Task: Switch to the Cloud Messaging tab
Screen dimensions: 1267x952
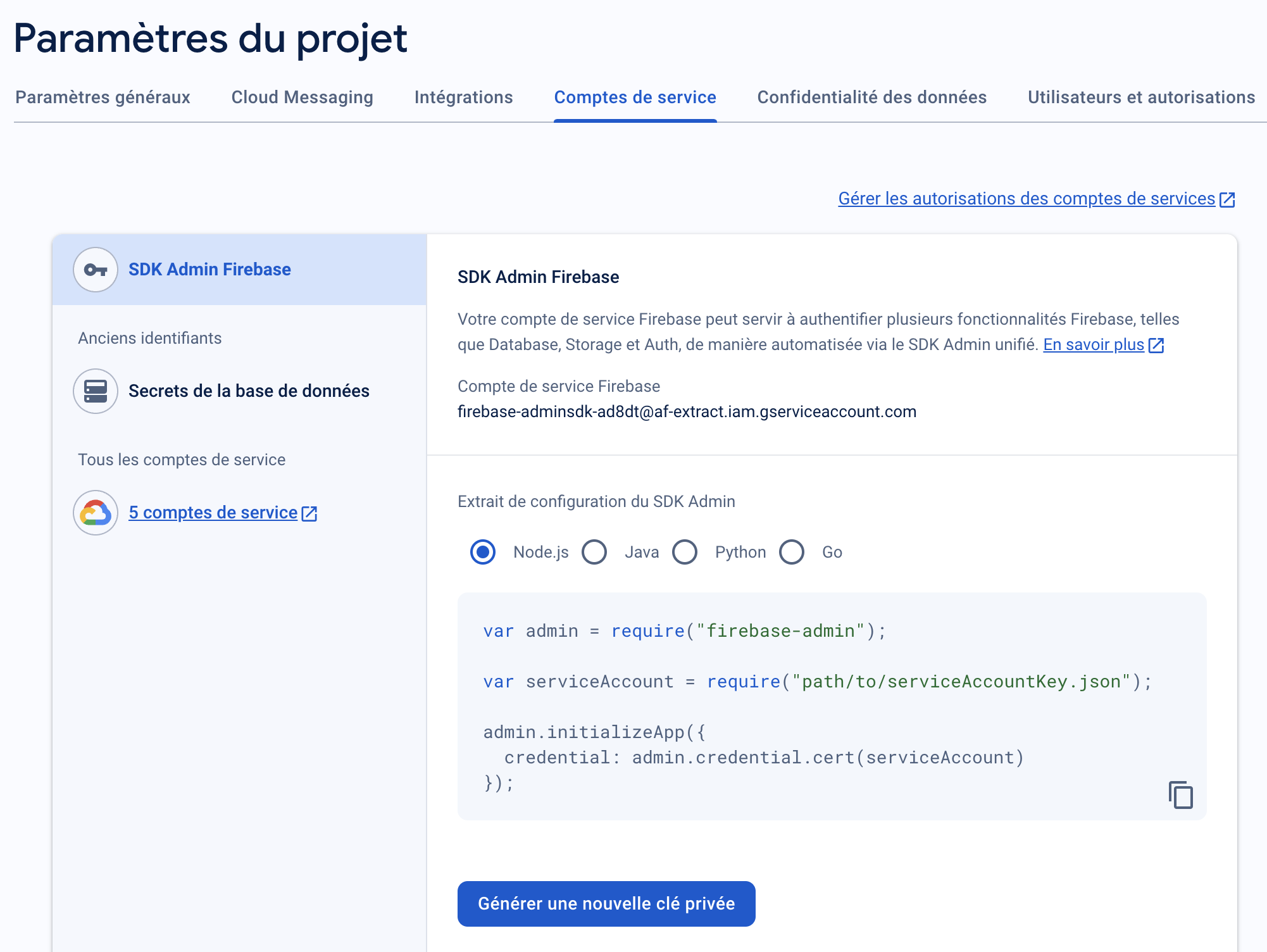Action: pyautogui.click(x=302, y=97)
